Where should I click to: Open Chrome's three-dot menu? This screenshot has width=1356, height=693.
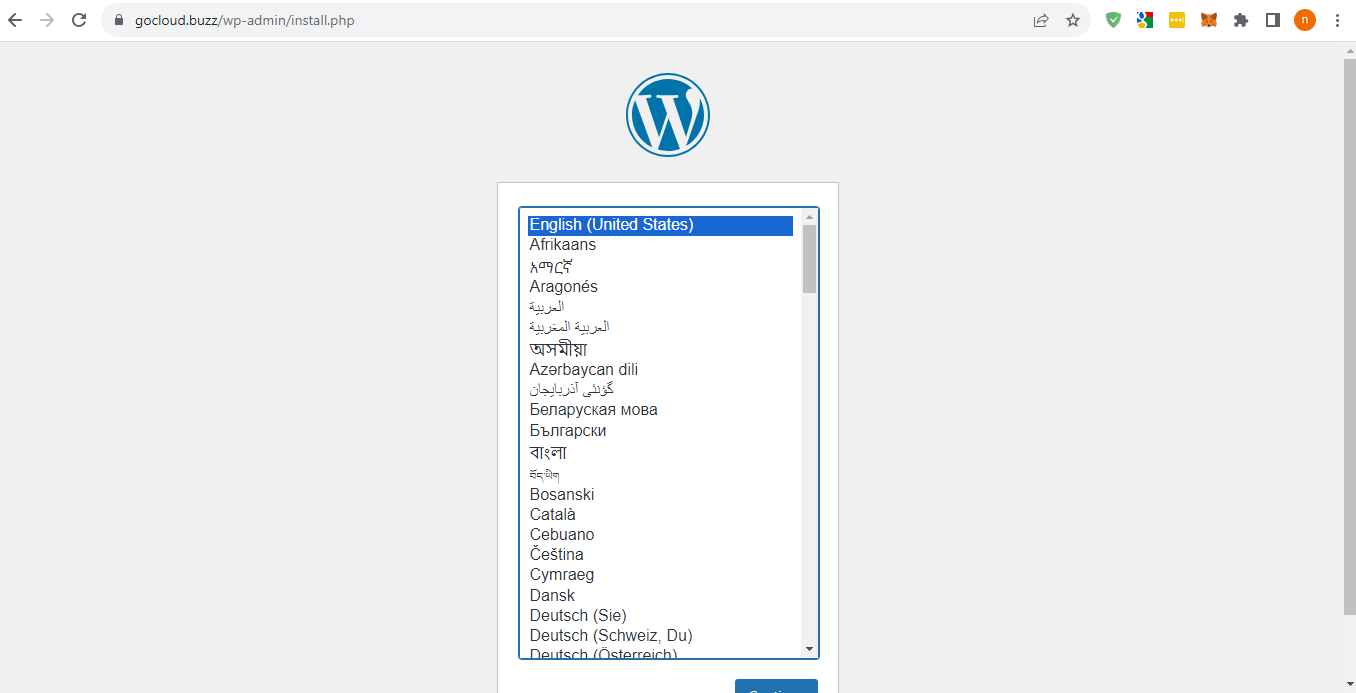click(x=1337, y=20)
